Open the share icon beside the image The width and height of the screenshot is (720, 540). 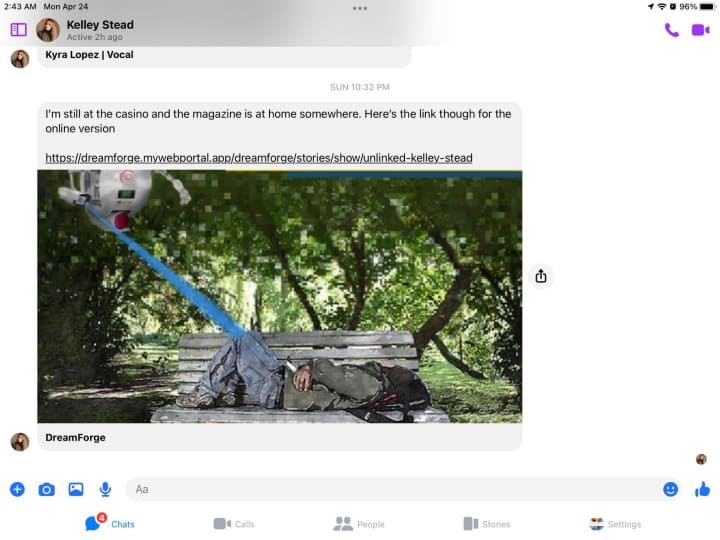pyautogui.click(x=541, y=276)
